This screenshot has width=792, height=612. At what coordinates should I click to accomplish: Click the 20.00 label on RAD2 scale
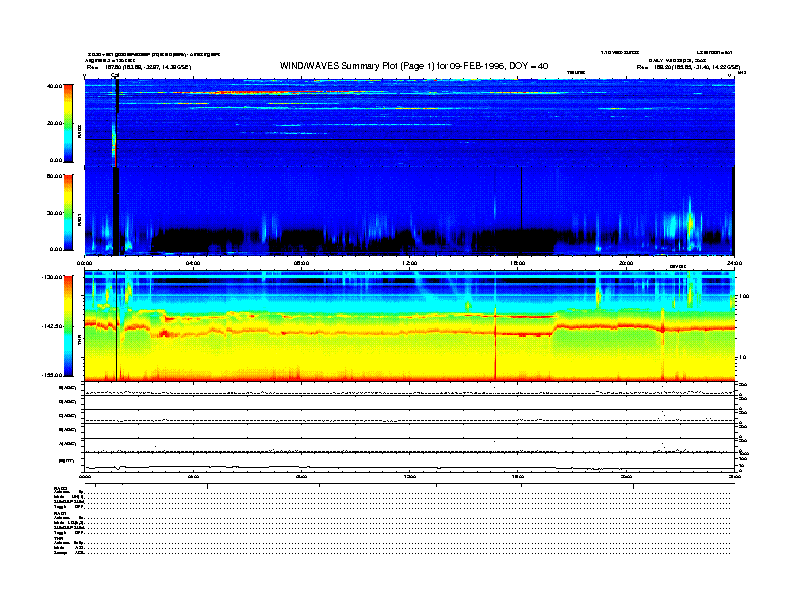[x=54, y=123]
